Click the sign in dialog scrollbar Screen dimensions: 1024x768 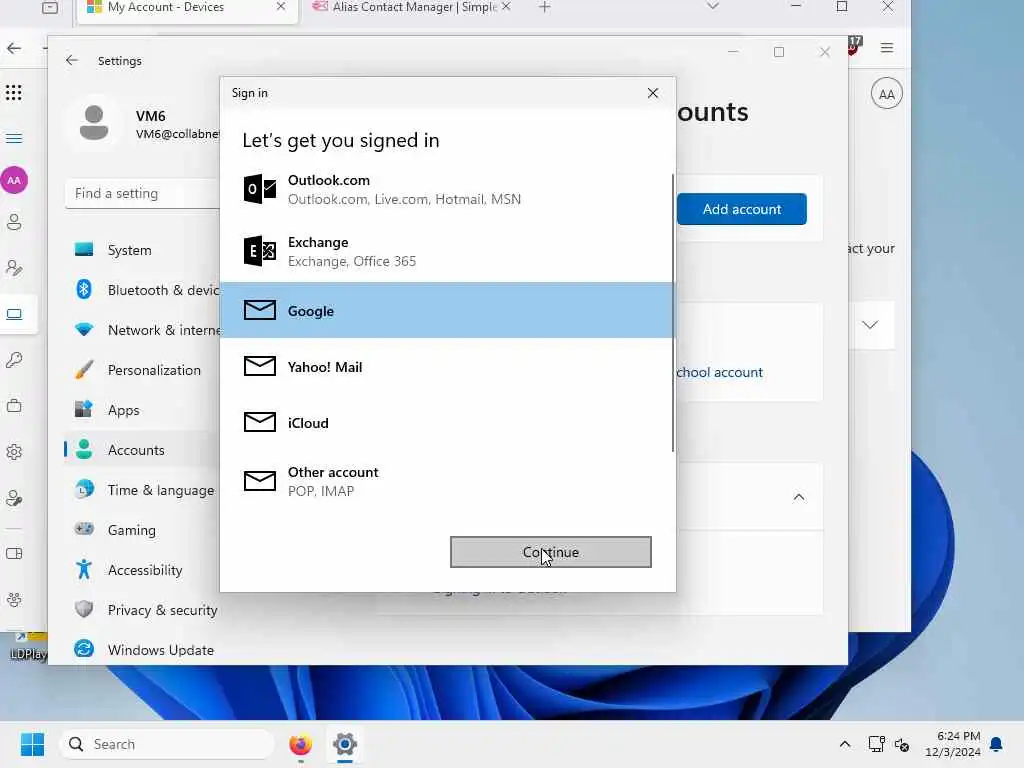click(x=673, y=313)
